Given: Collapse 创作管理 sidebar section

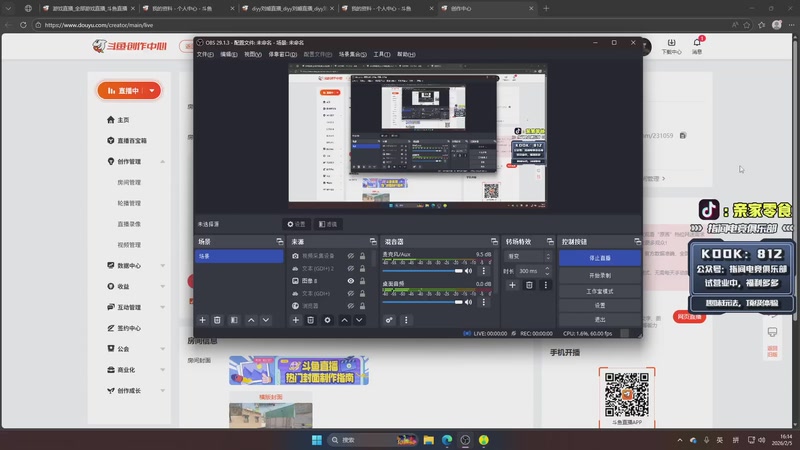Looking at the screenshot, I should (x=163, y=162).
